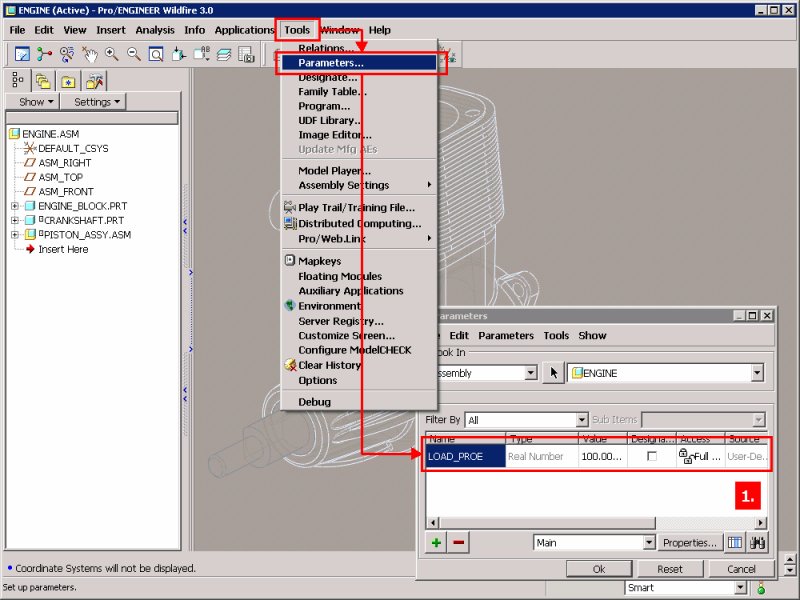The height and width of the screenshot is (600, 800).
Task: Toggle the Designate checkbox for LOAD_PROE
Action: coord(652,456)
